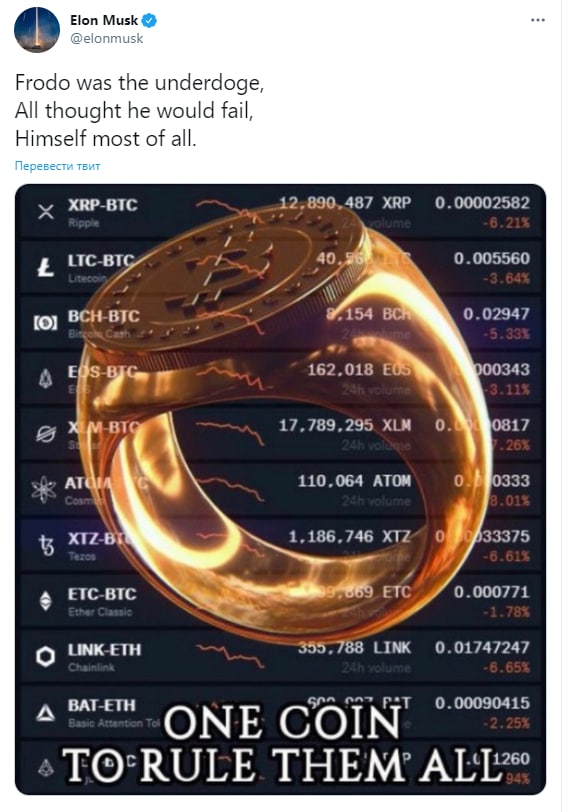Open the @elonmusk handle link
This screenshot has height=812, width=565.
click(106, 38)
